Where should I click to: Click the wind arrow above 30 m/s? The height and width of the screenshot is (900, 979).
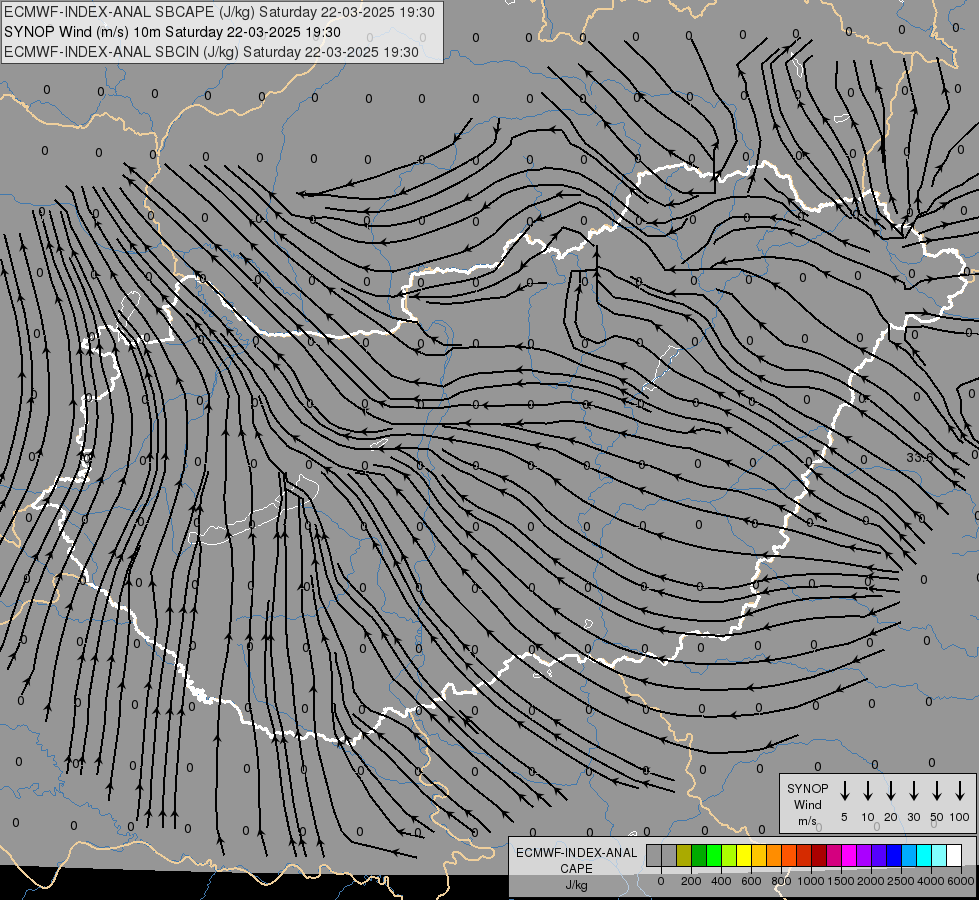[x=913, y=791]
